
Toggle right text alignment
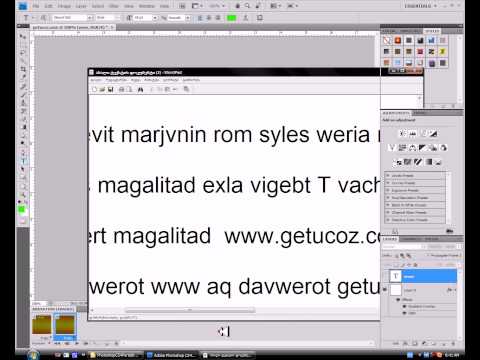tap(218, 18)
